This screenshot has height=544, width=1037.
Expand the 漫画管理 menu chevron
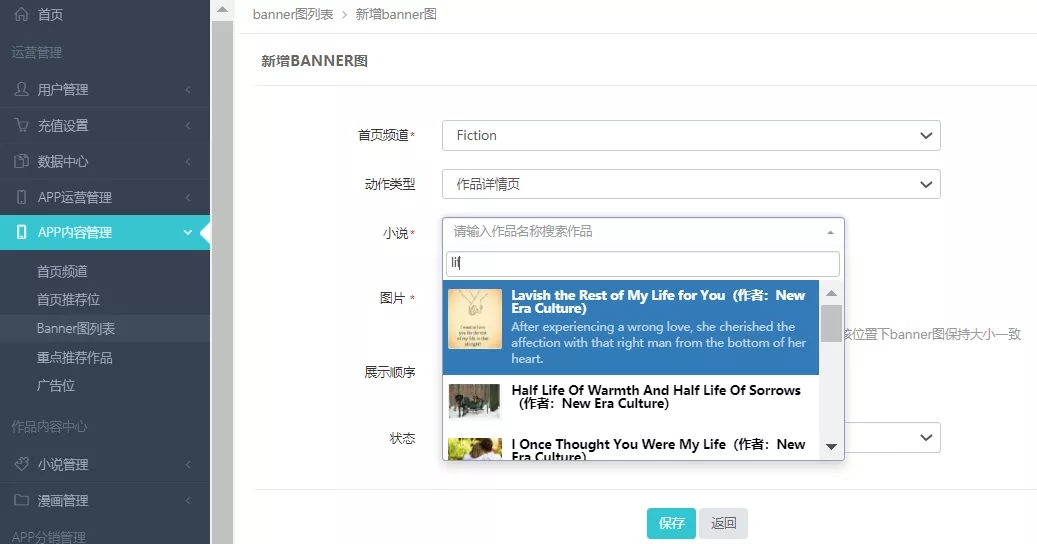188,500
